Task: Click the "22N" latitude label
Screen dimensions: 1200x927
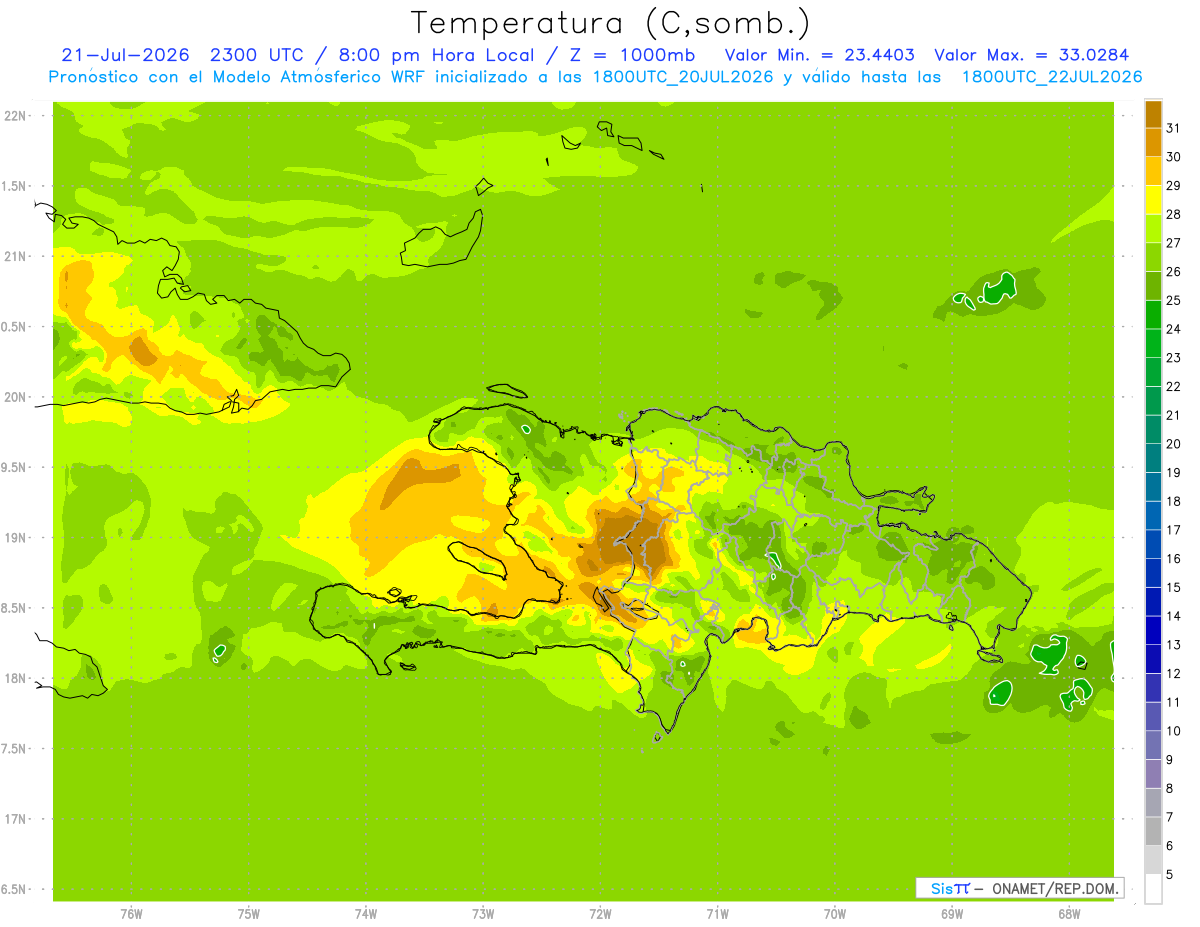Action: 16,116
